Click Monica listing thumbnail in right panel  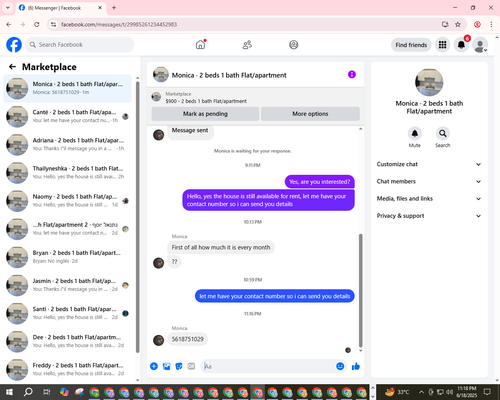(x=429, y=82)
